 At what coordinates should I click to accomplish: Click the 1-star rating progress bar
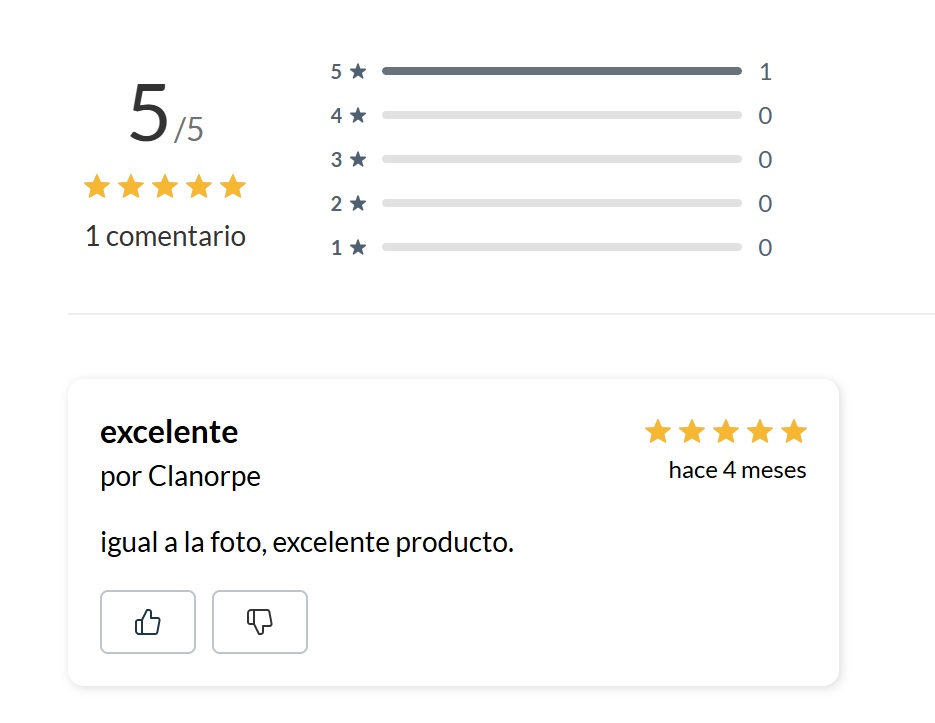(x=561, y=247)
